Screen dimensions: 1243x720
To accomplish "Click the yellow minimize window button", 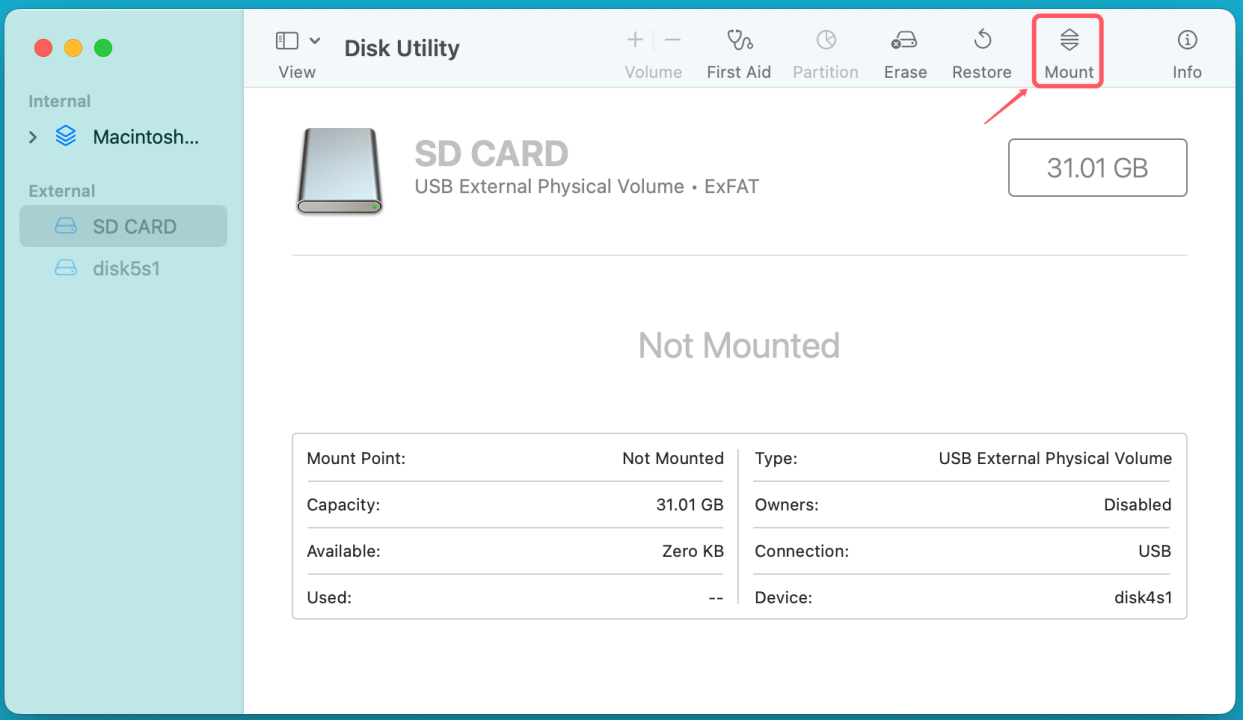I will 73,48.
